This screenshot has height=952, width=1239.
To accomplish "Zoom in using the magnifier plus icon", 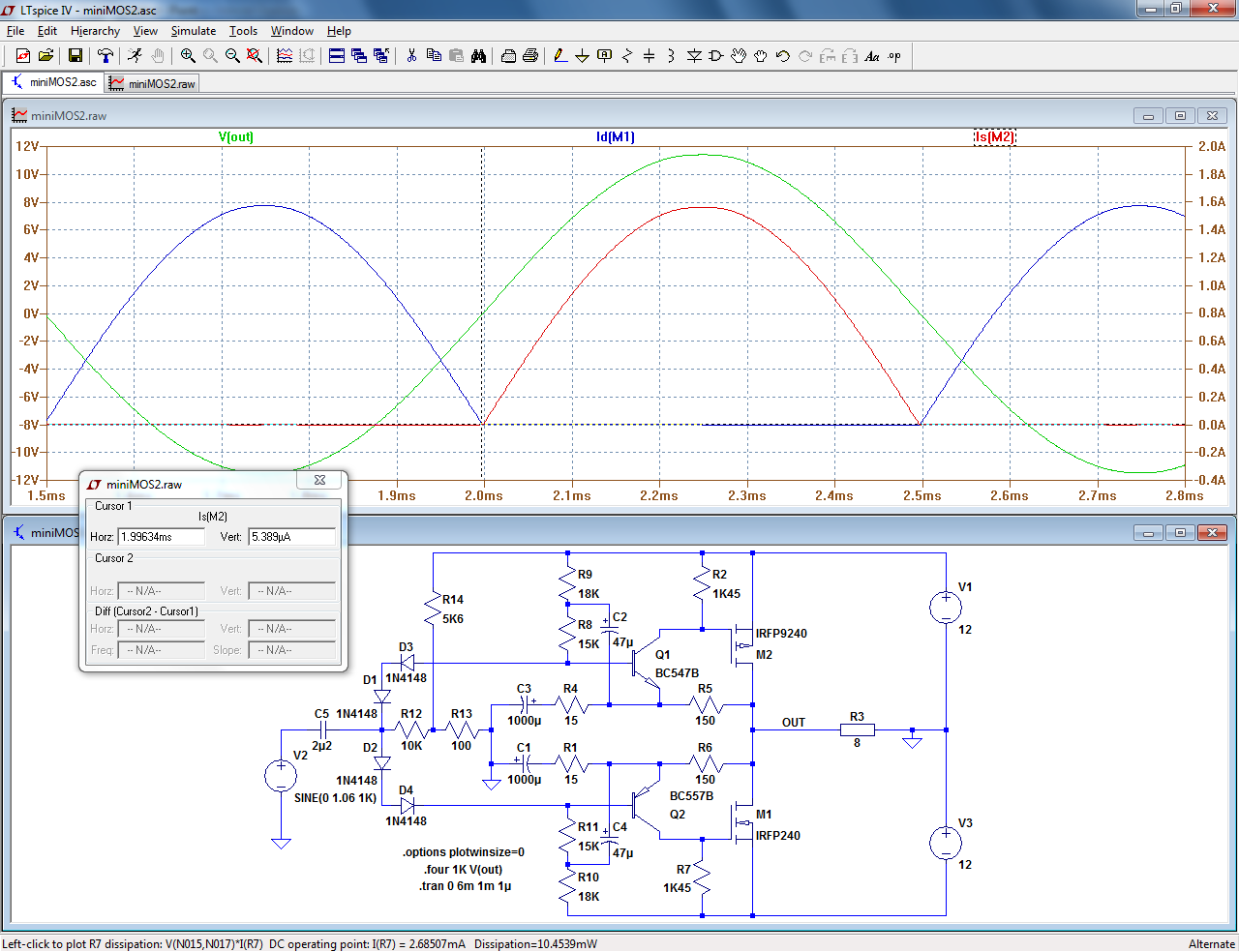I will [188, 56].
